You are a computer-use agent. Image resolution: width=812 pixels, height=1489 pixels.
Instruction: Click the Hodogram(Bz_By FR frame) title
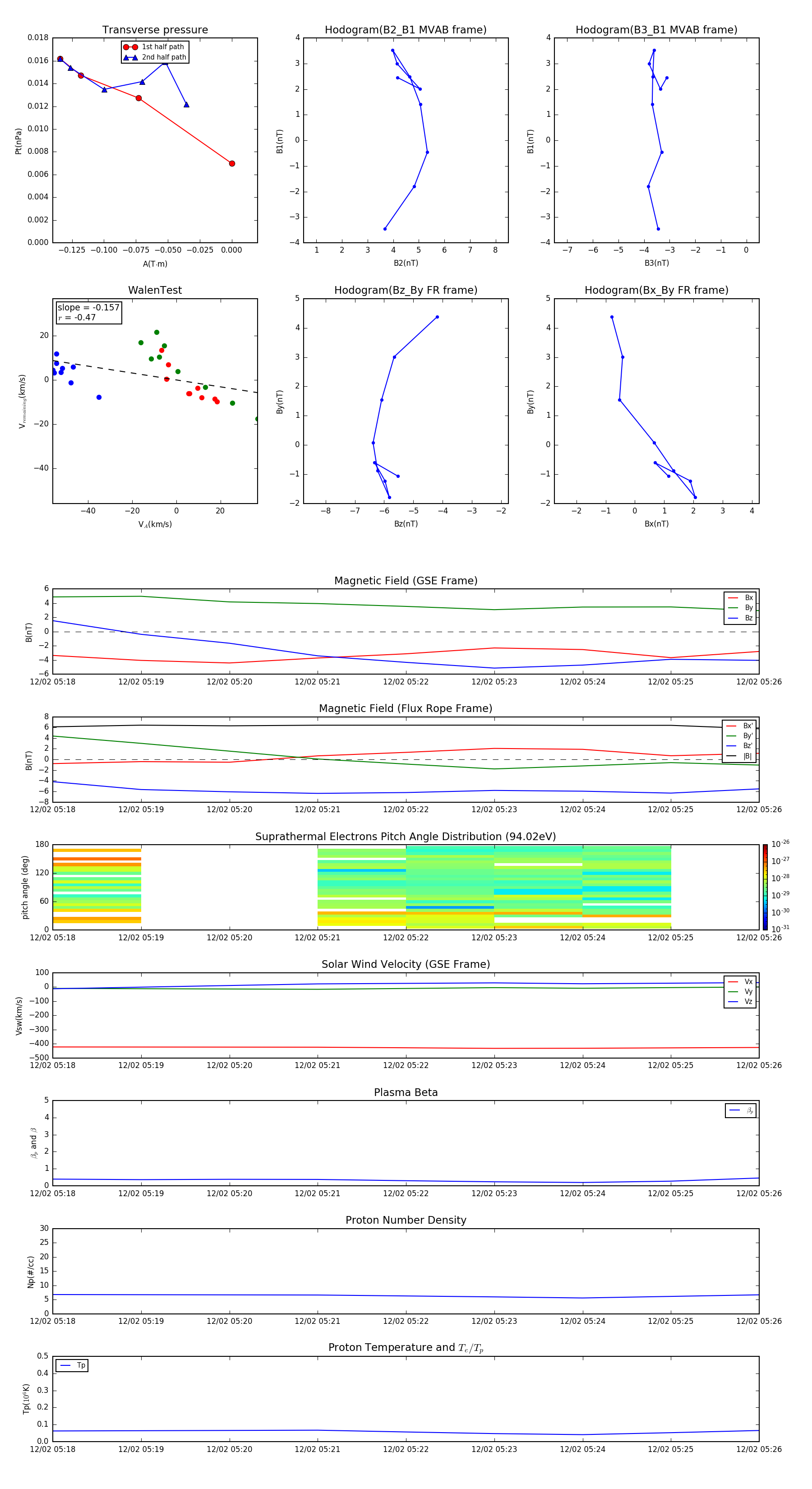[406, 290]
